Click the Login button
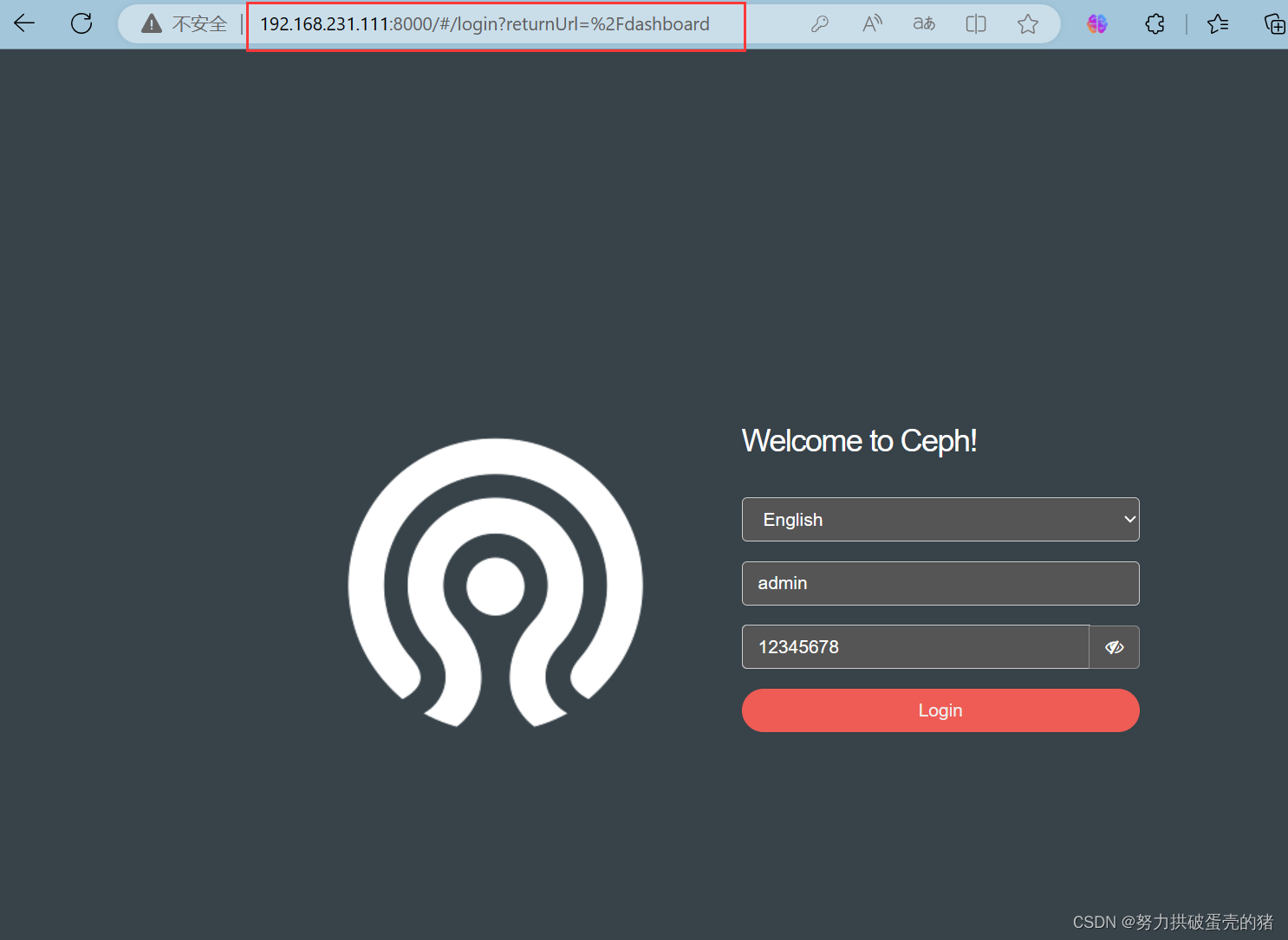Viewport: 1288px width, 940px height. [x=940, y=710]
